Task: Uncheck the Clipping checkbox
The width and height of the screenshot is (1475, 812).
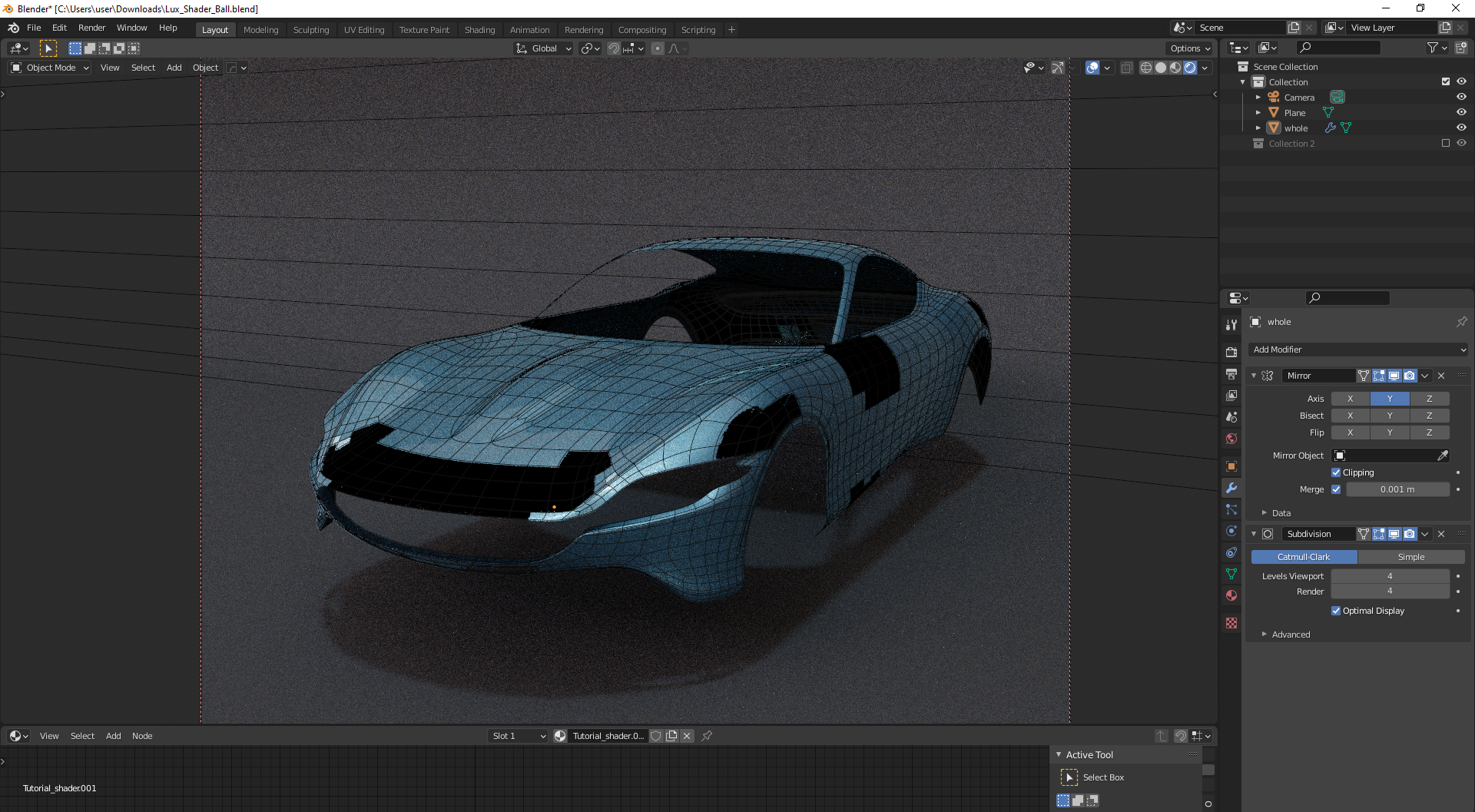Action: point(1336,472)
